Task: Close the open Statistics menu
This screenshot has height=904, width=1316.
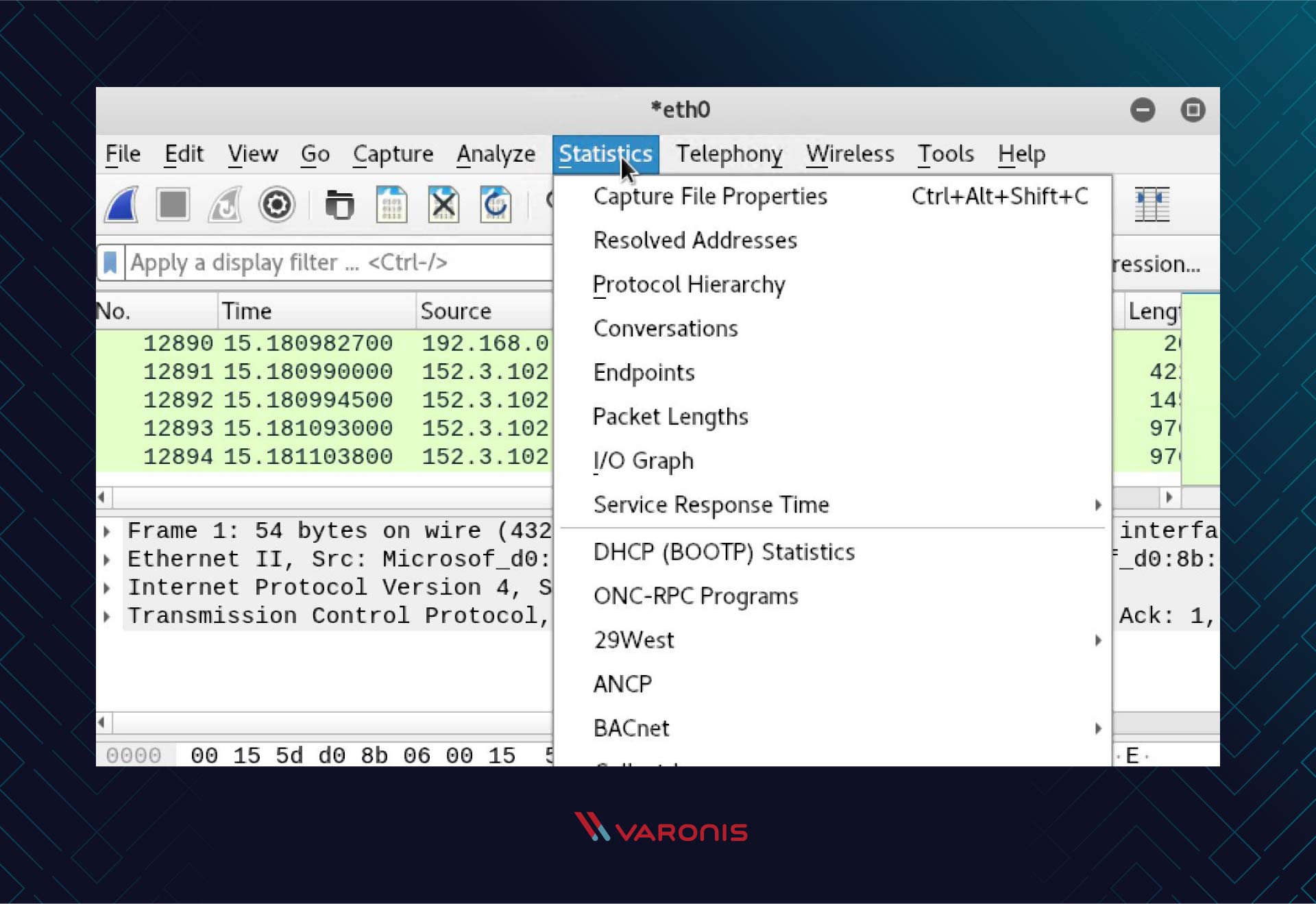Action: tap(606, 154)
